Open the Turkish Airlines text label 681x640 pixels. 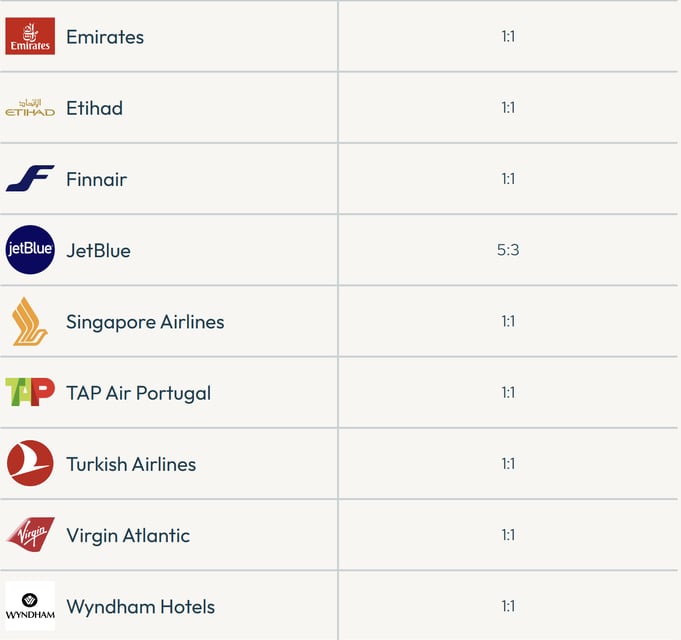point(131,464)
